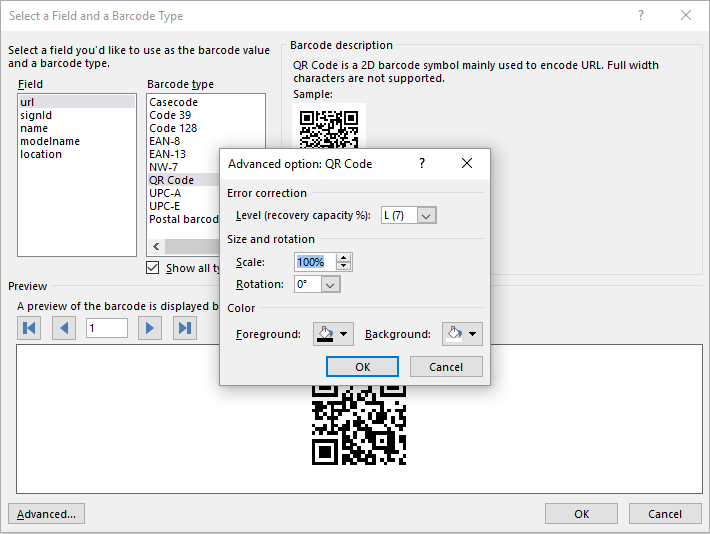Close the Select a Field dialog
The image size is (710, 534).
(x=686, y=15)
